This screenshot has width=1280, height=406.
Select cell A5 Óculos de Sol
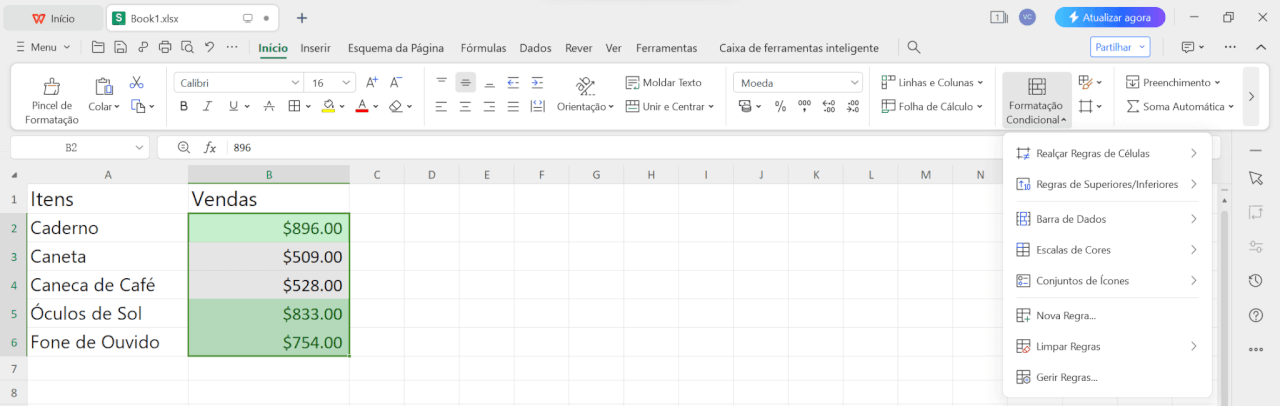(108, 314)
